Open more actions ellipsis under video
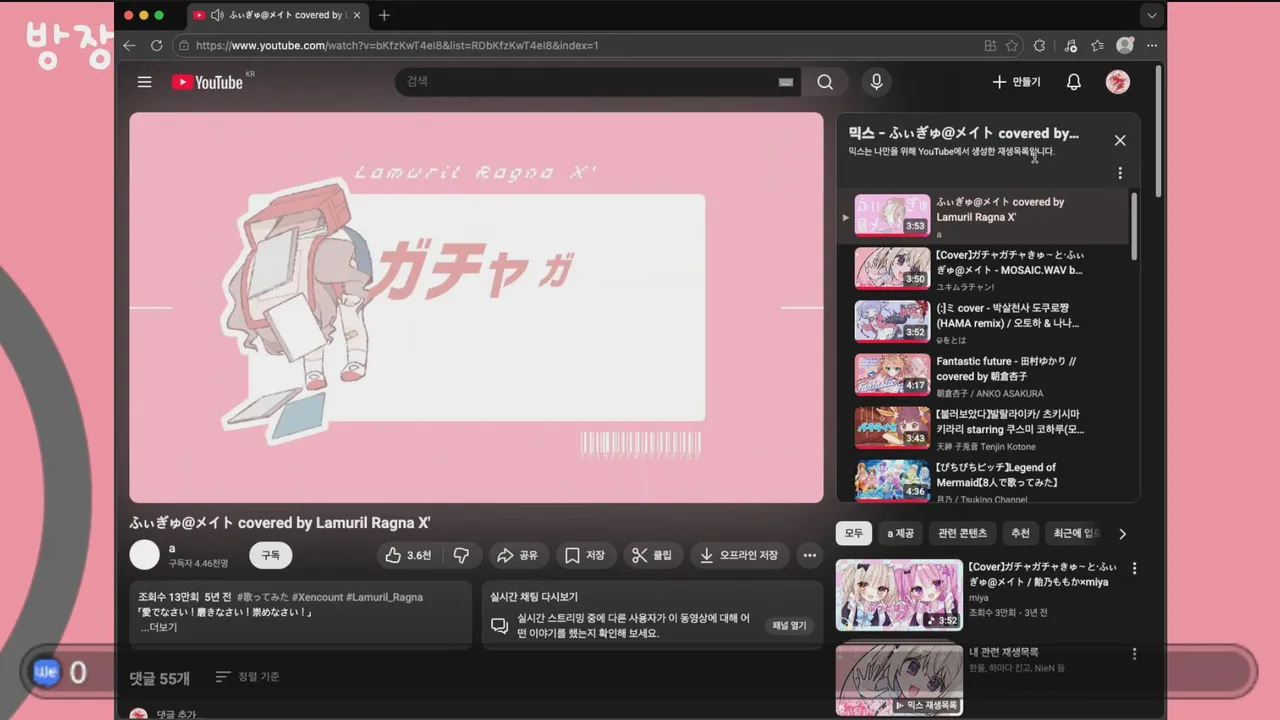This screenshot has height=720, width=1280. click(810, 555)
